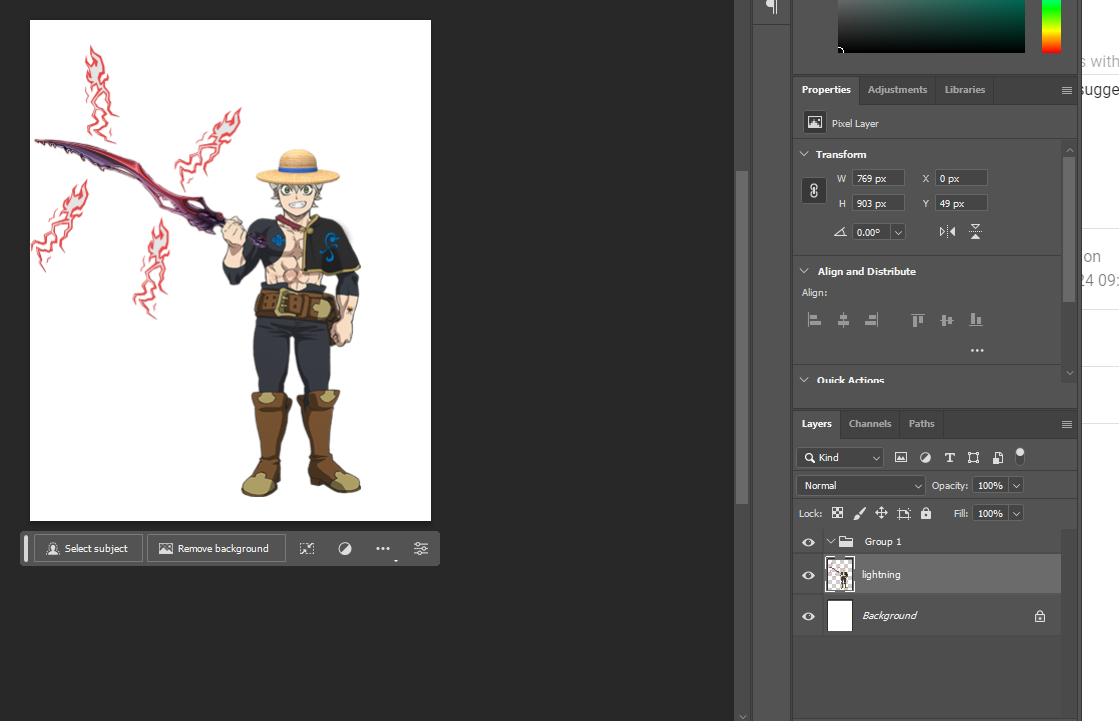
Task: Toggle the link width and height icon
Action: [814, 191]
